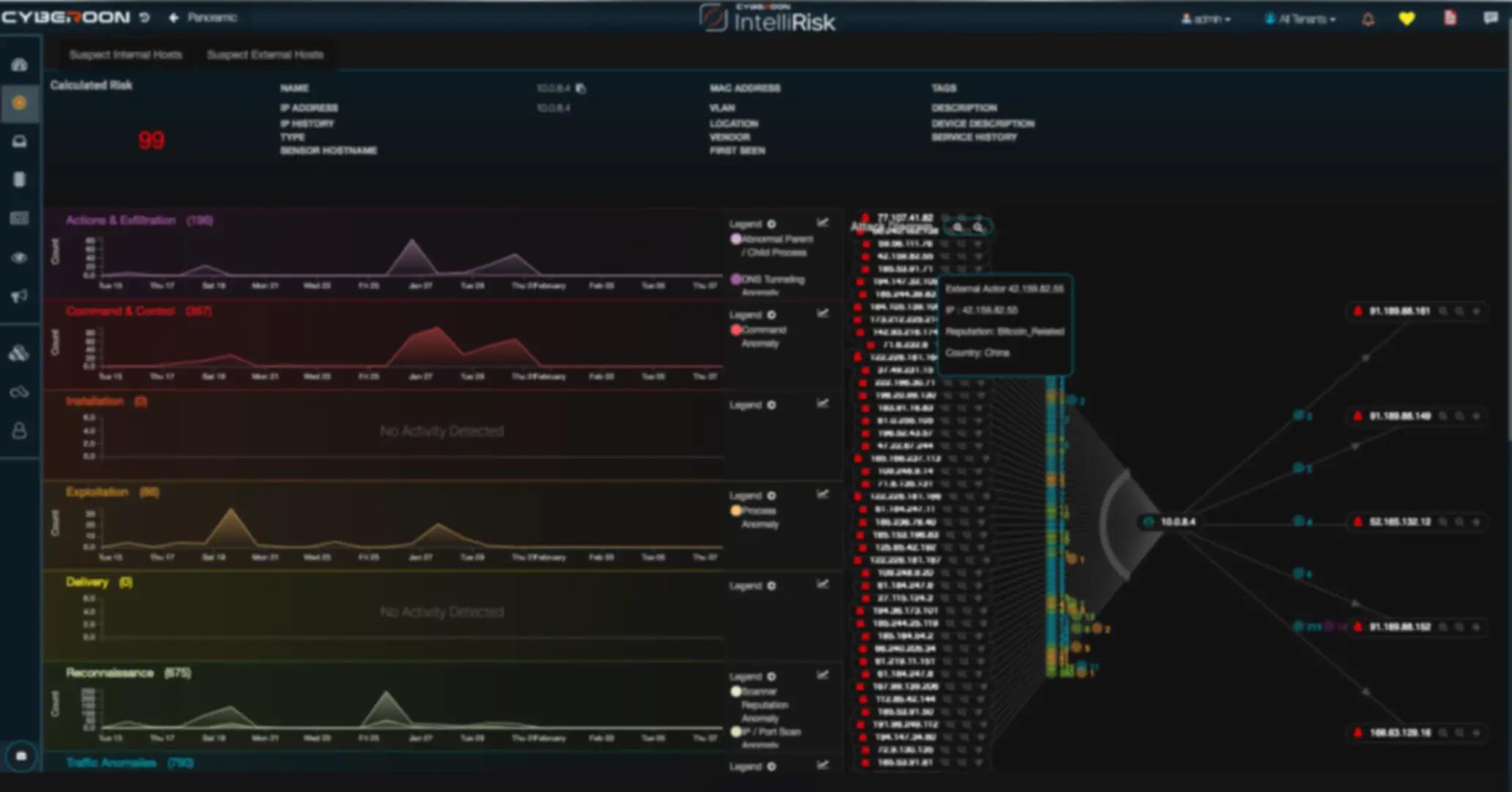Click the Delivery (0) heading
Image resolution: width=1512 pixels, height=792 pixels.
click(x=99, y=582)
